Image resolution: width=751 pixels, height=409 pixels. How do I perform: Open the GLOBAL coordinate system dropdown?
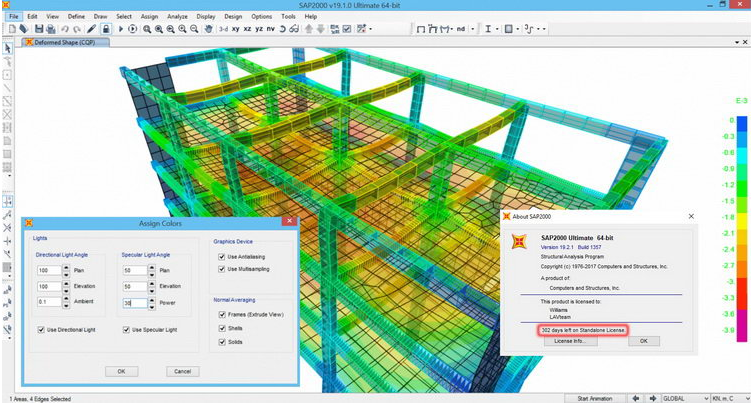(685, 398)
